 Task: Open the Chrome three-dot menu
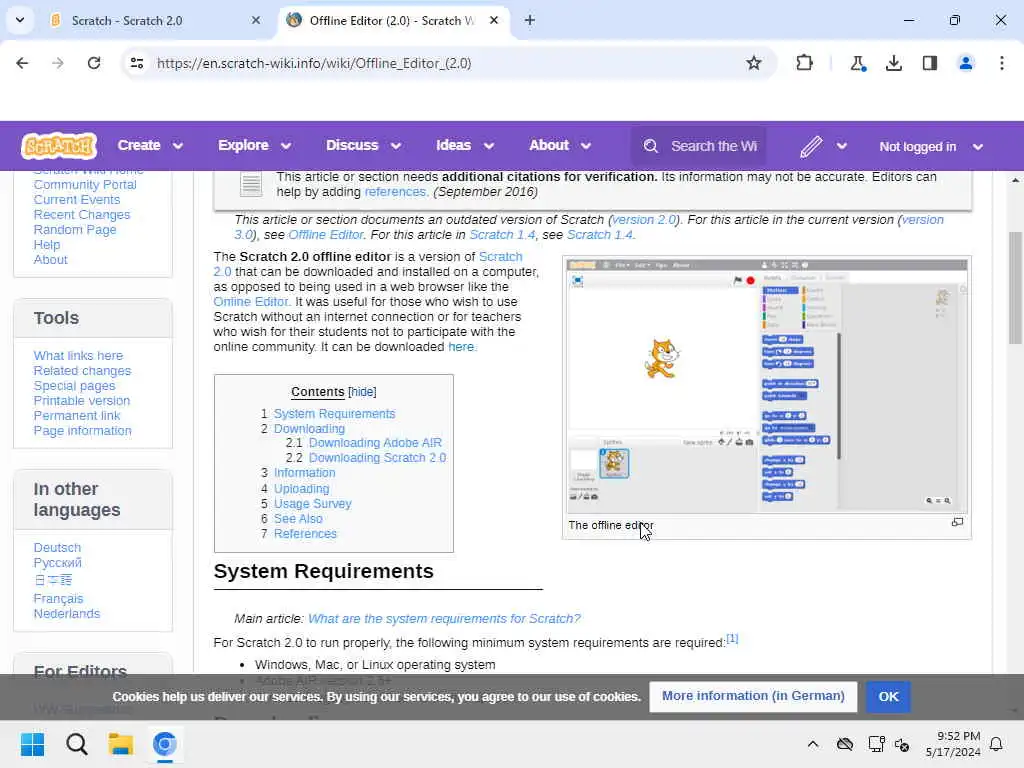pyautogui.click(x=1002, y=63)
